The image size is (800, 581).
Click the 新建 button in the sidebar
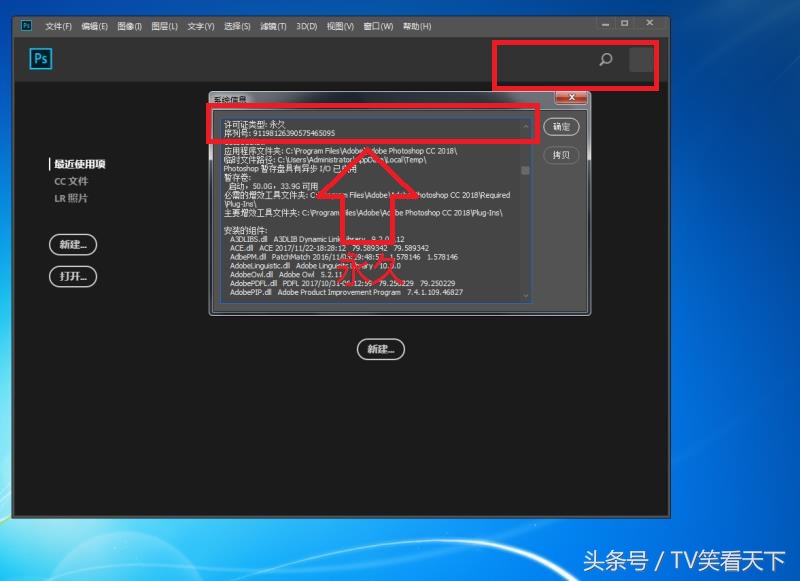tap(71, 245)
